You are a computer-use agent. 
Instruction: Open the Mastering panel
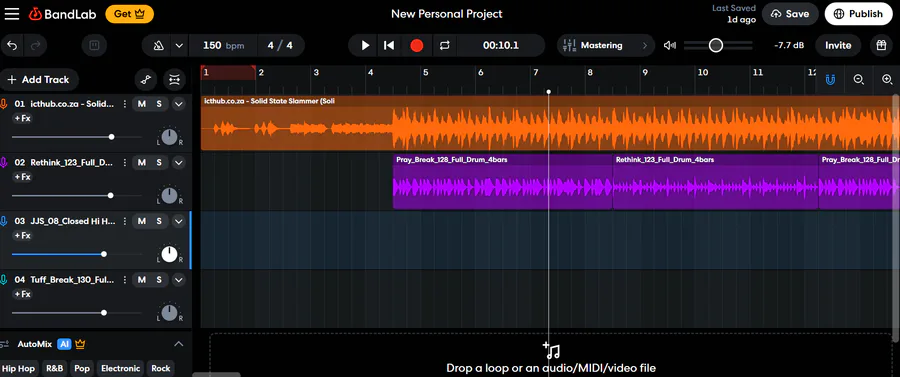[606, 45]
